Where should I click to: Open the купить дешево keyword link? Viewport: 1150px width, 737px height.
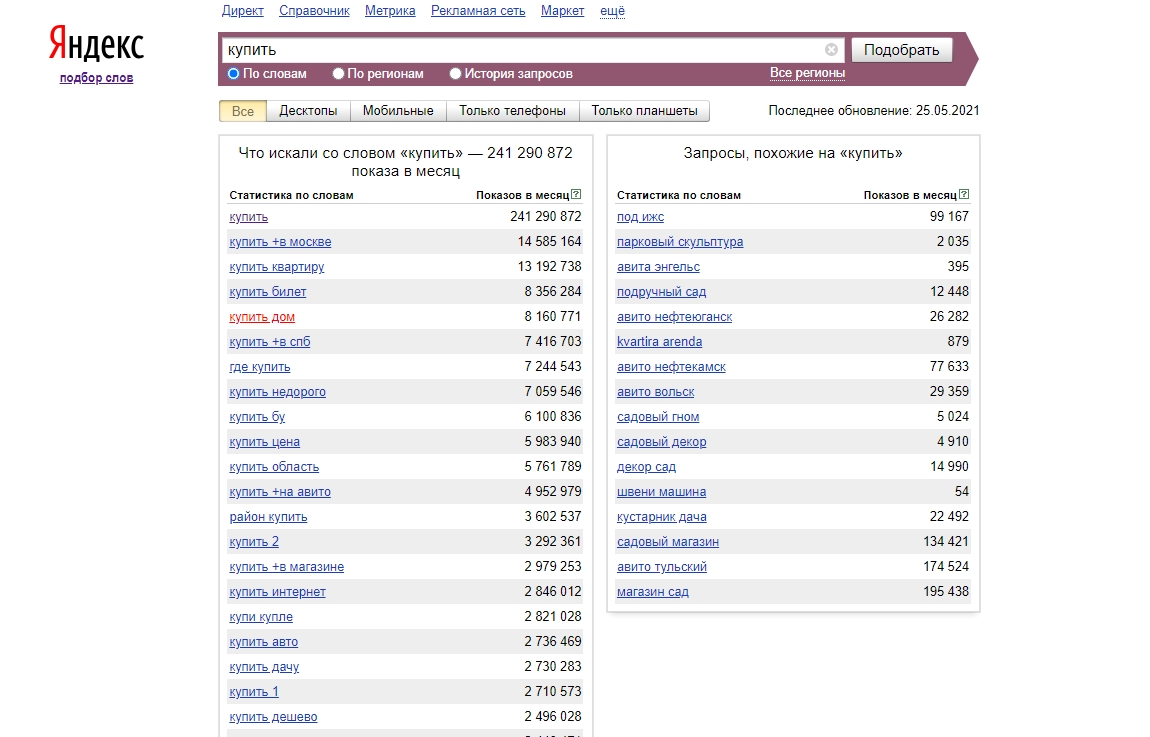273,716
